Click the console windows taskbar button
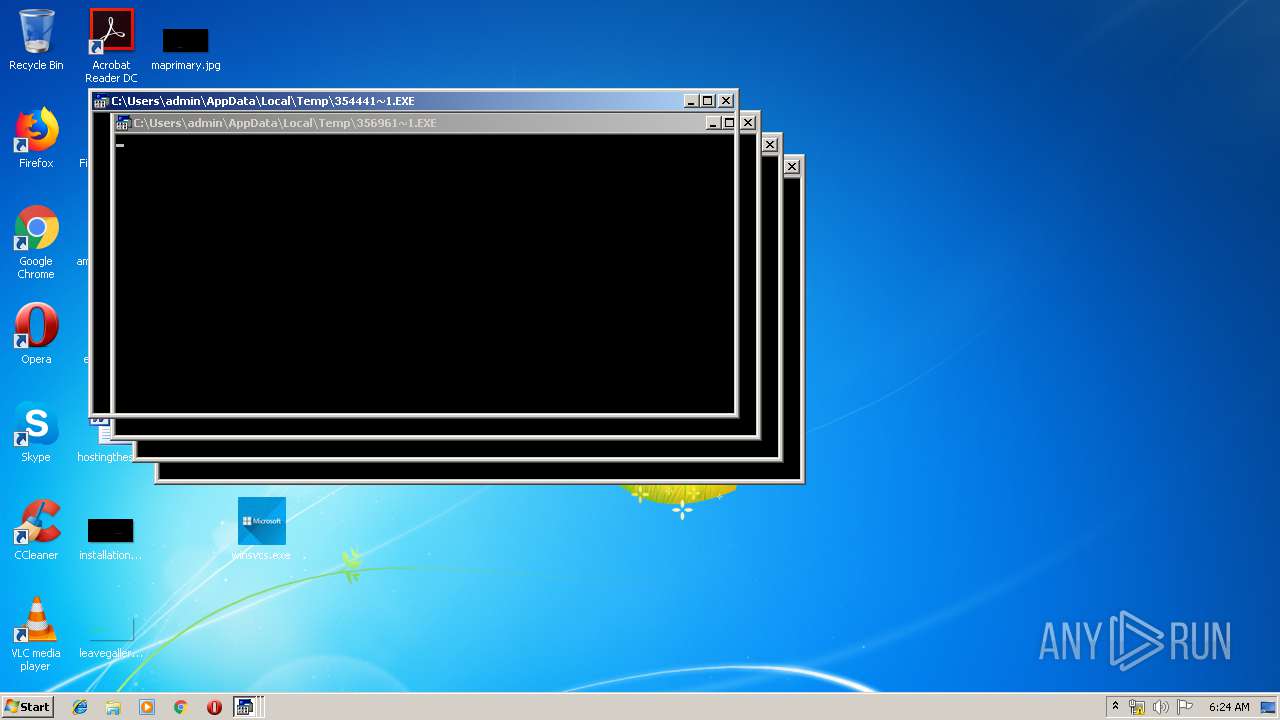 [247, 707]
